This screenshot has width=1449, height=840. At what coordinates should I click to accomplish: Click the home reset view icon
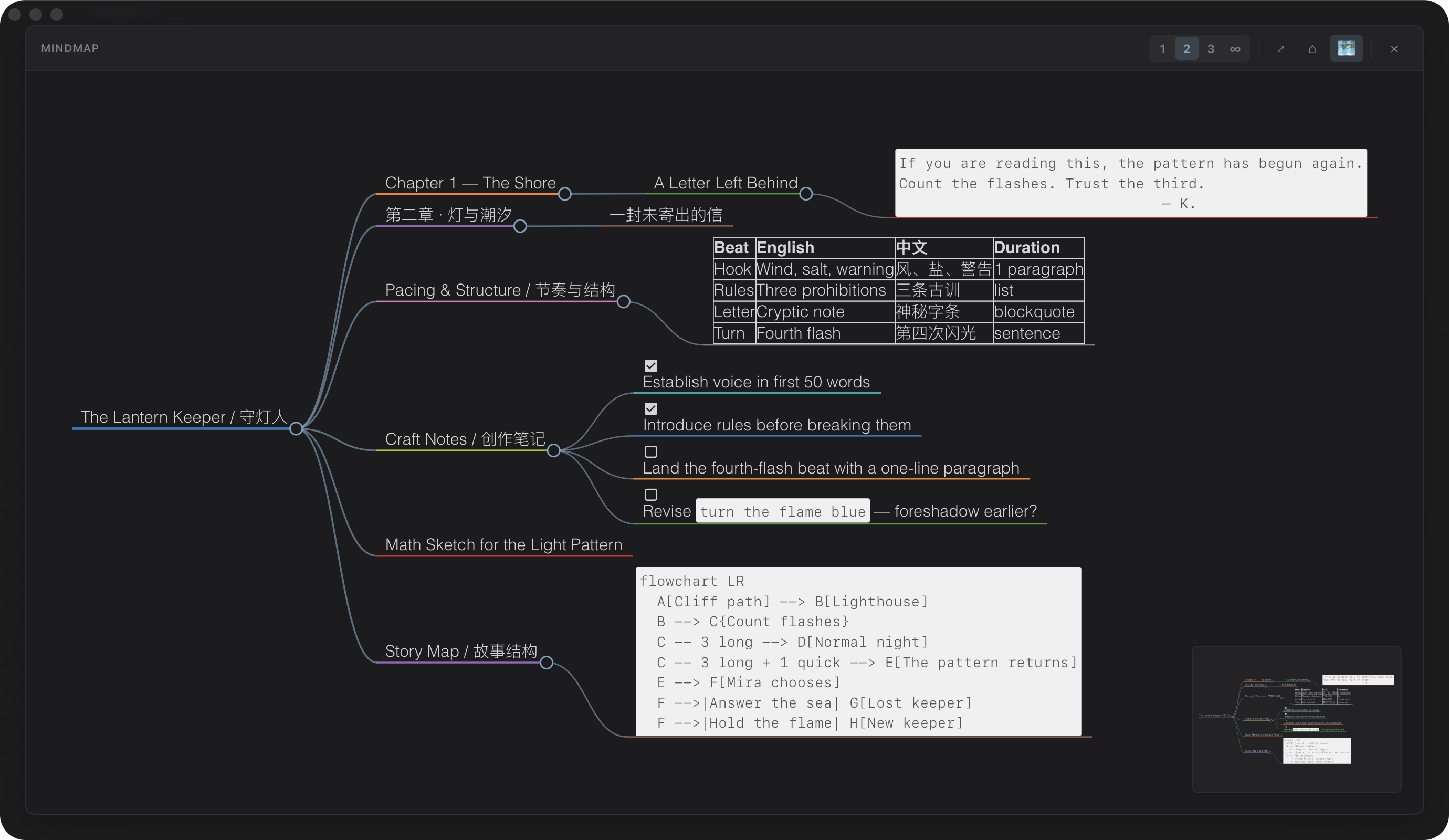(1312, 49)
